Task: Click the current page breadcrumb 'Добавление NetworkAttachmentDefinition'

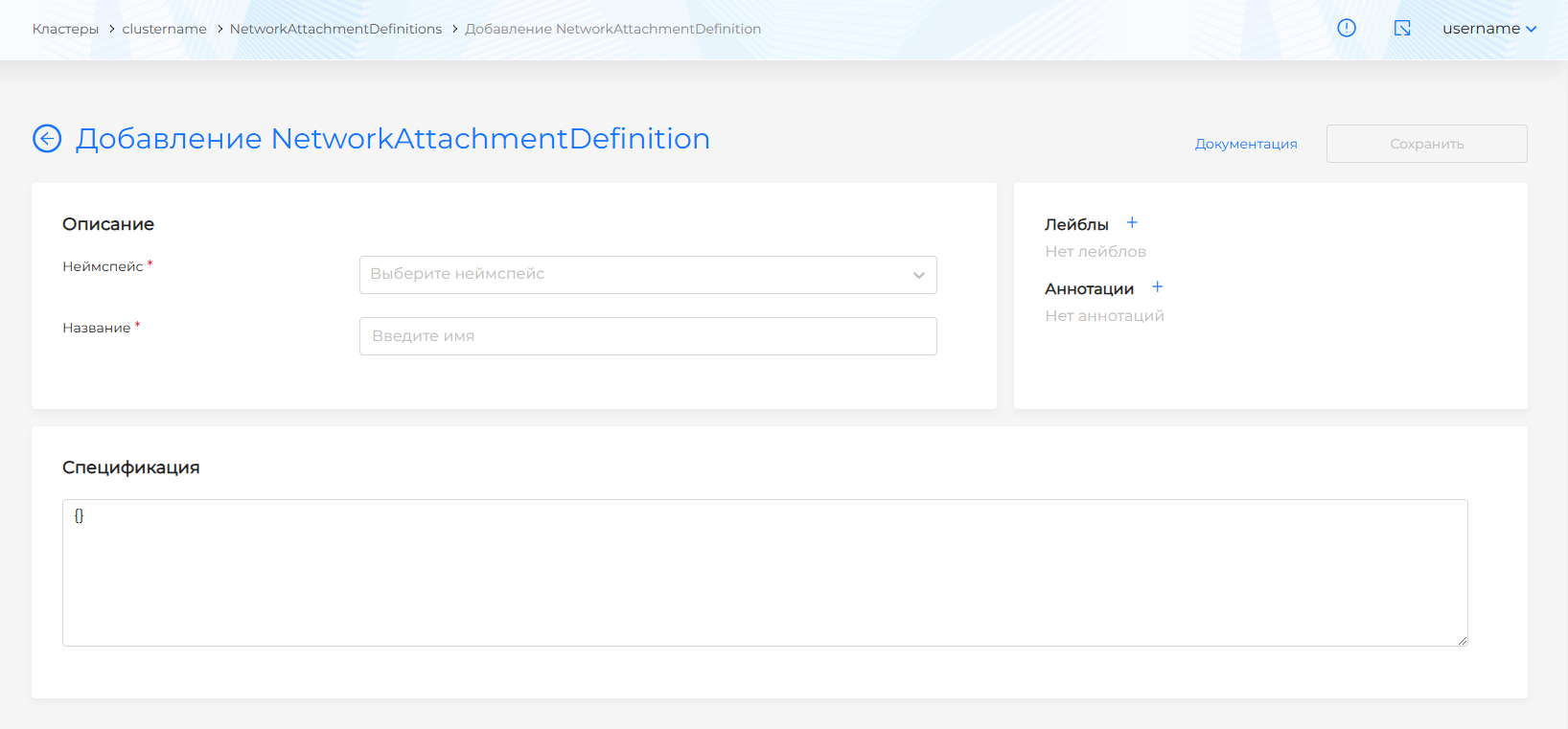Action: pos(612,30)
